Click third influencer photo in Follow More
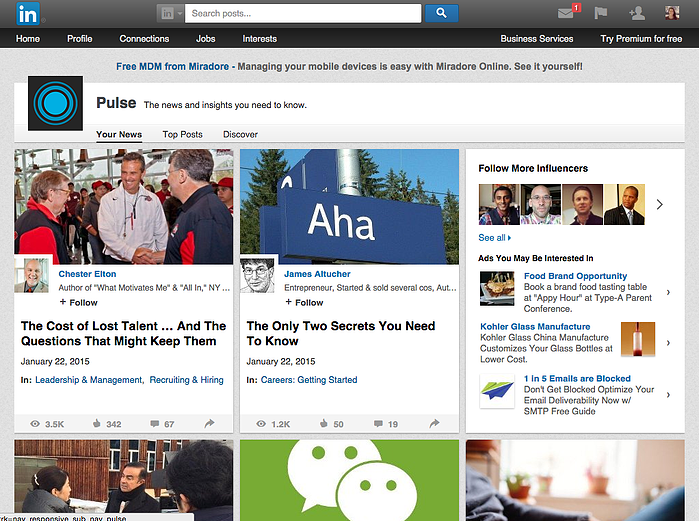The height and width of the screenshot is (521, 699). pos(582,205)
